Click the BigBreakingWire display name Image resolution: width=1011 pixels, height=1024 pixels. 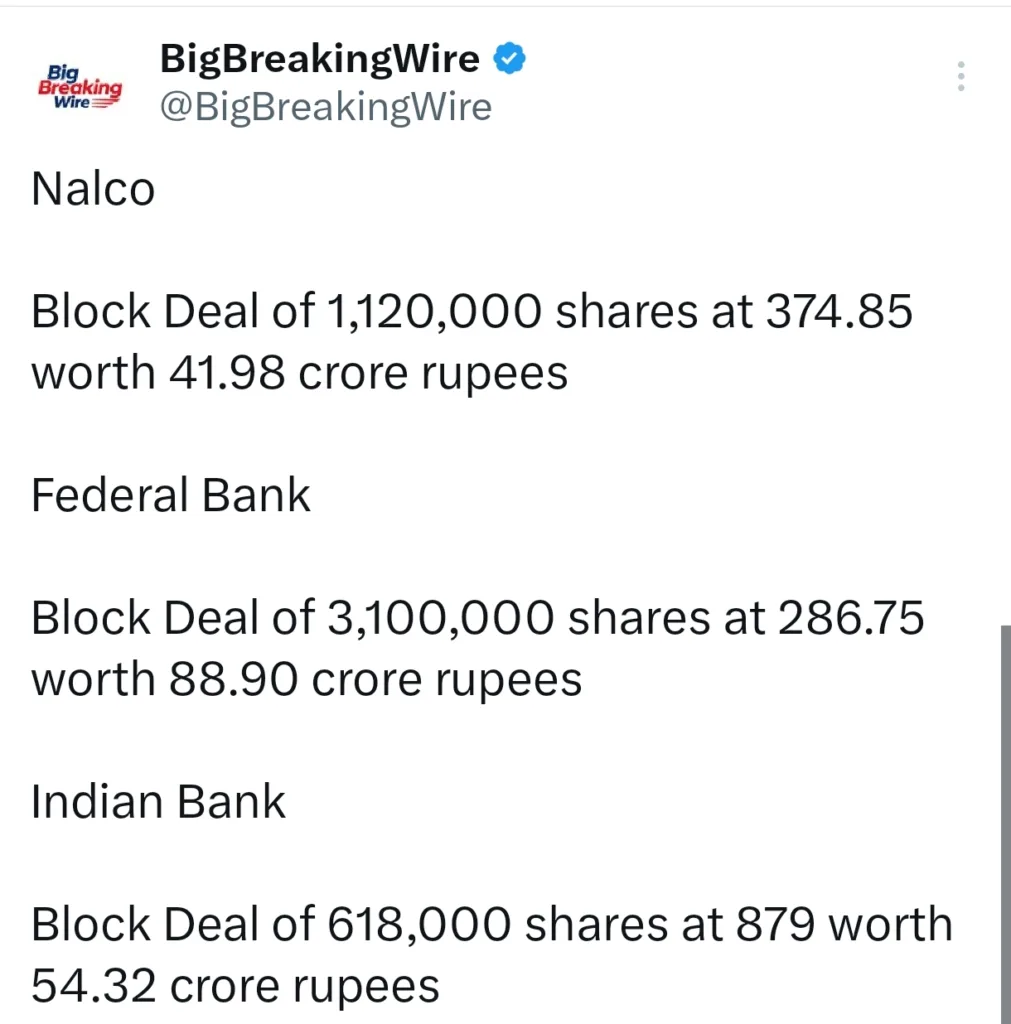pyautogui.click(x=319, y=58)
